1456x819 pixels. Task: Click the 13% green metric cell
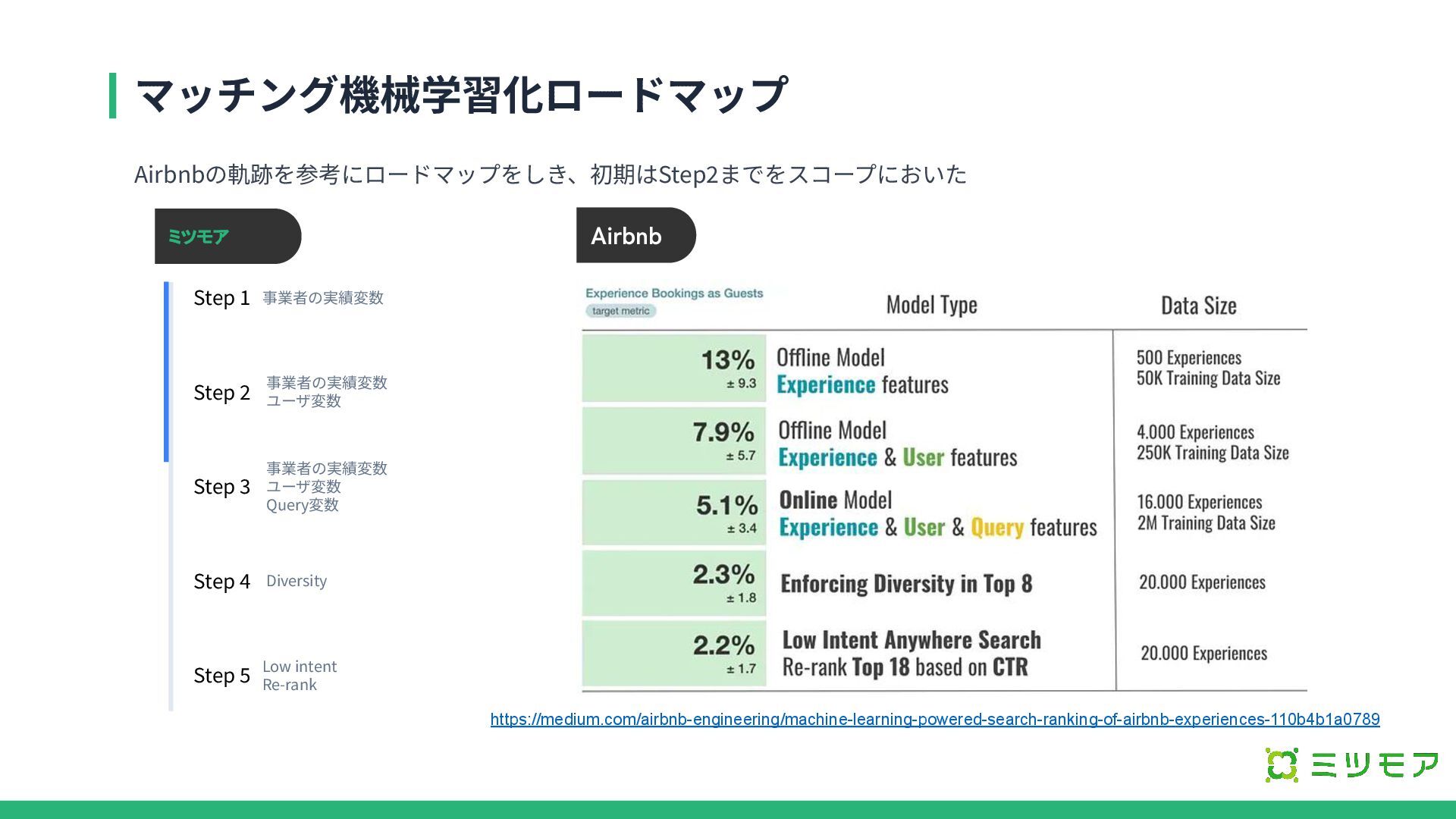coord(674,368)
